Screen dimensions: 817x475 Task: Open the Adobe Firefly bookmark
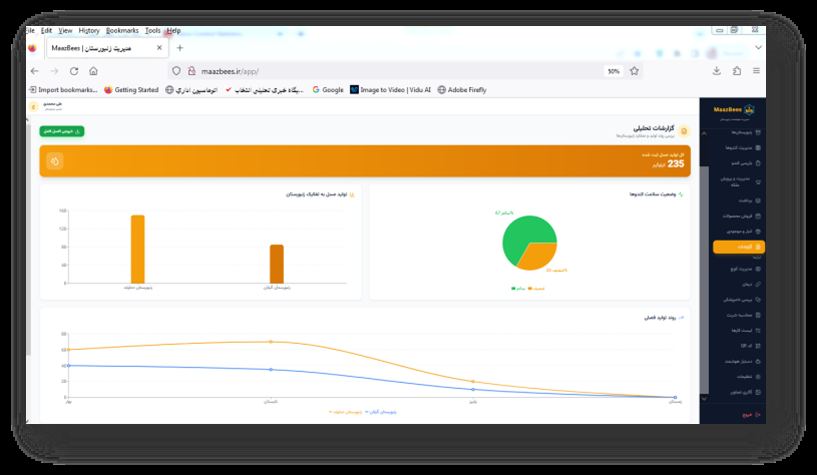[462, 90]
